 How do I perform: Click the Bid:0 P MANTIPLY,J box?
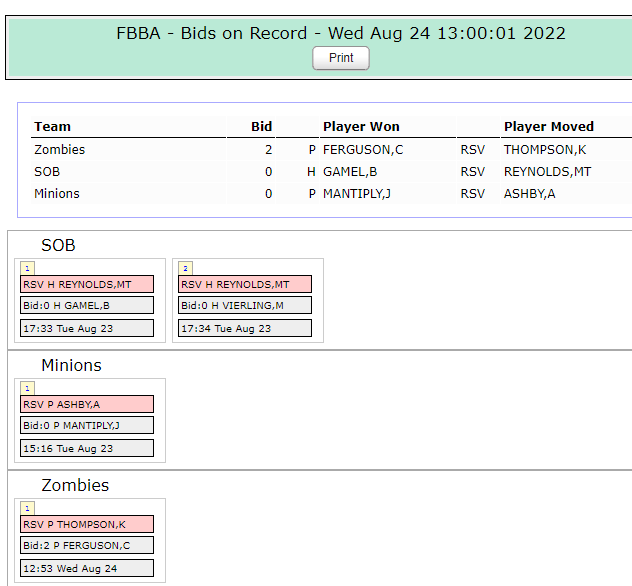pyautogui.click(x=87, y=425)
